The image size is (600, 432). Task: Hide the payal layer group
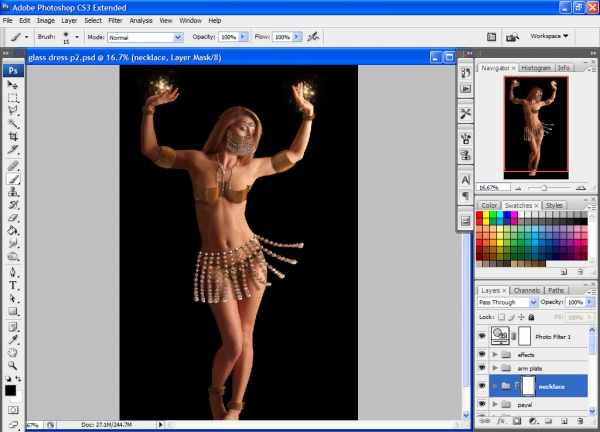point(482,404)
